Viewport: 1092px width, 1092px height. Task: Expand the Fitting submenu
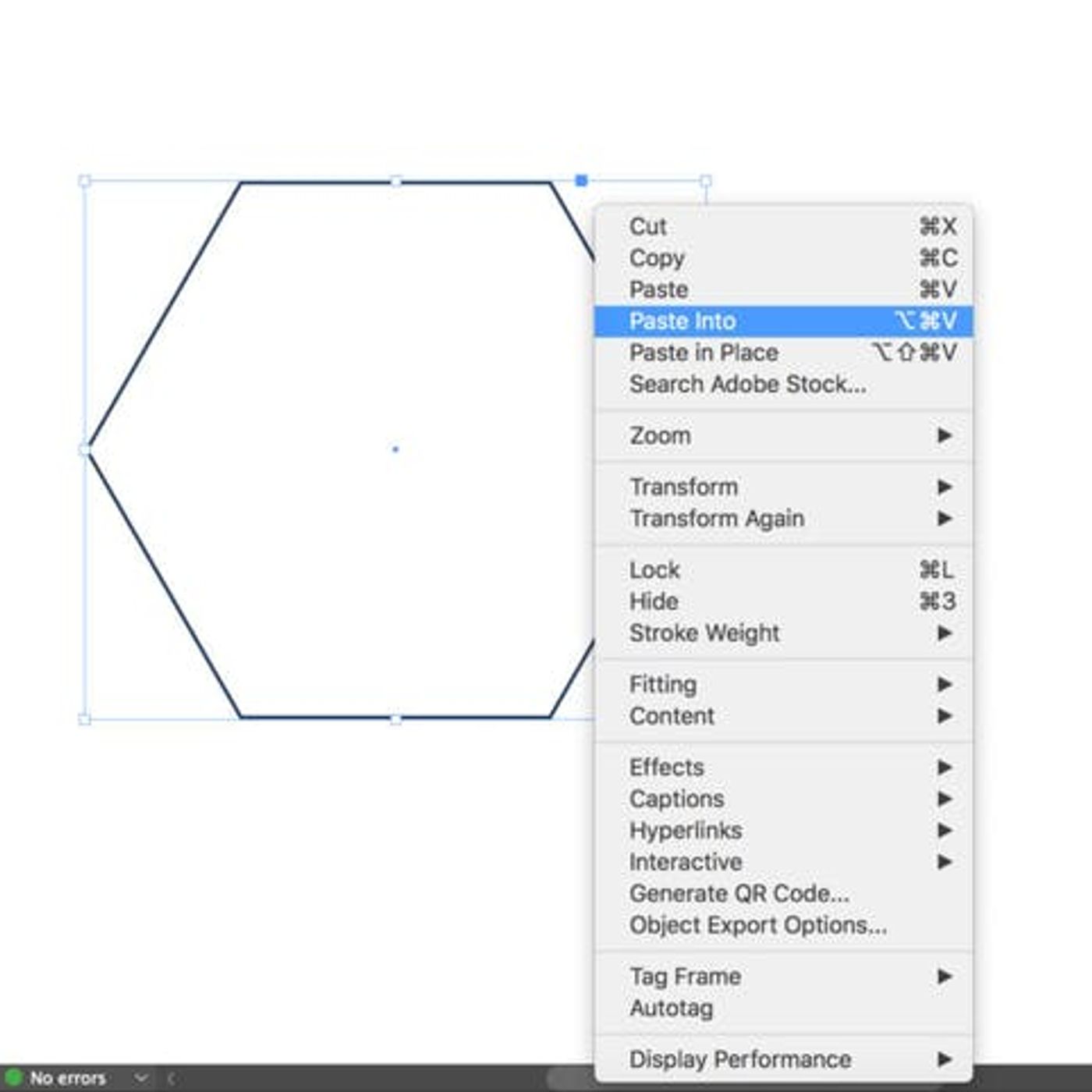[783, 684]
